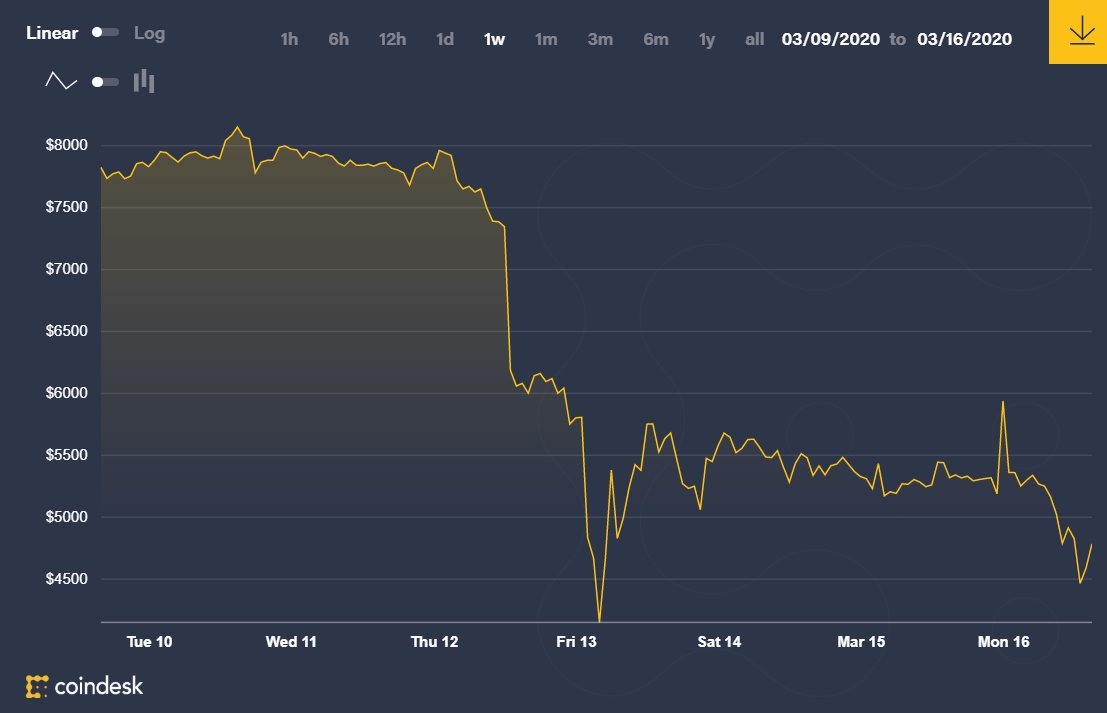Show the 1m price range
This screenshot has height=713, width=1107.
tap(546, 39)
